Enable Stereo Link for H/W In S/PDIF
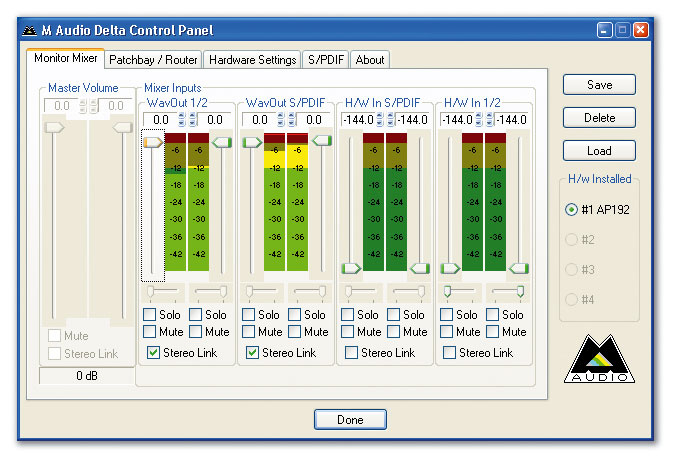Viewport: 674px width, 463px height. click(x=351, y=353)
